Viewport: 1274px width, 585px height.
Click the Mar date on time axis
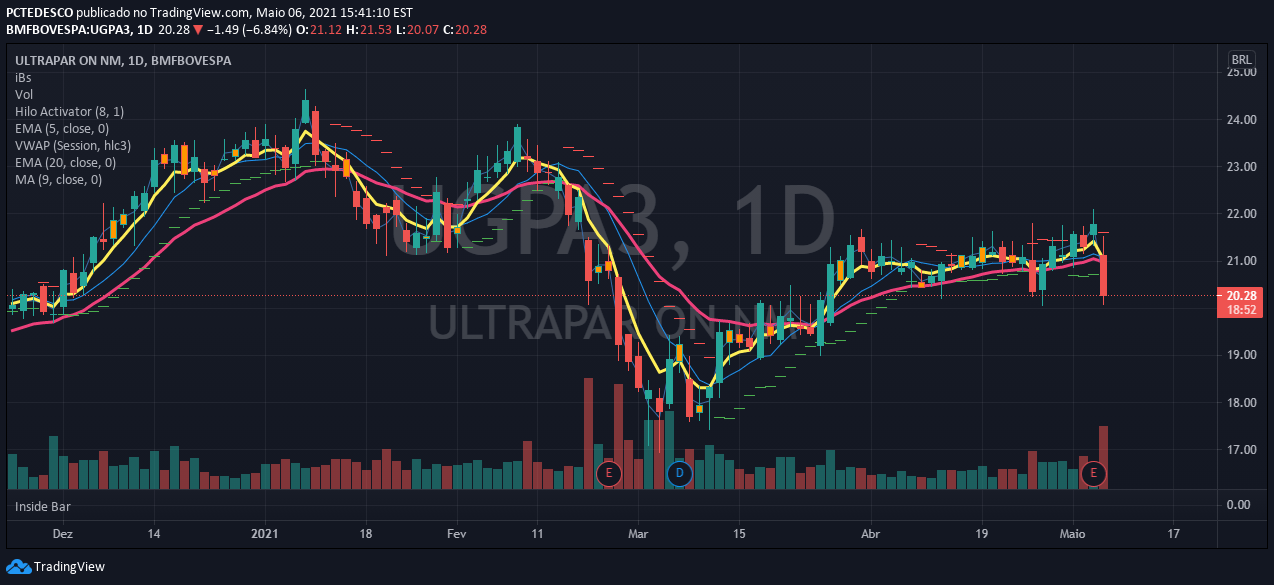[638, 534]
